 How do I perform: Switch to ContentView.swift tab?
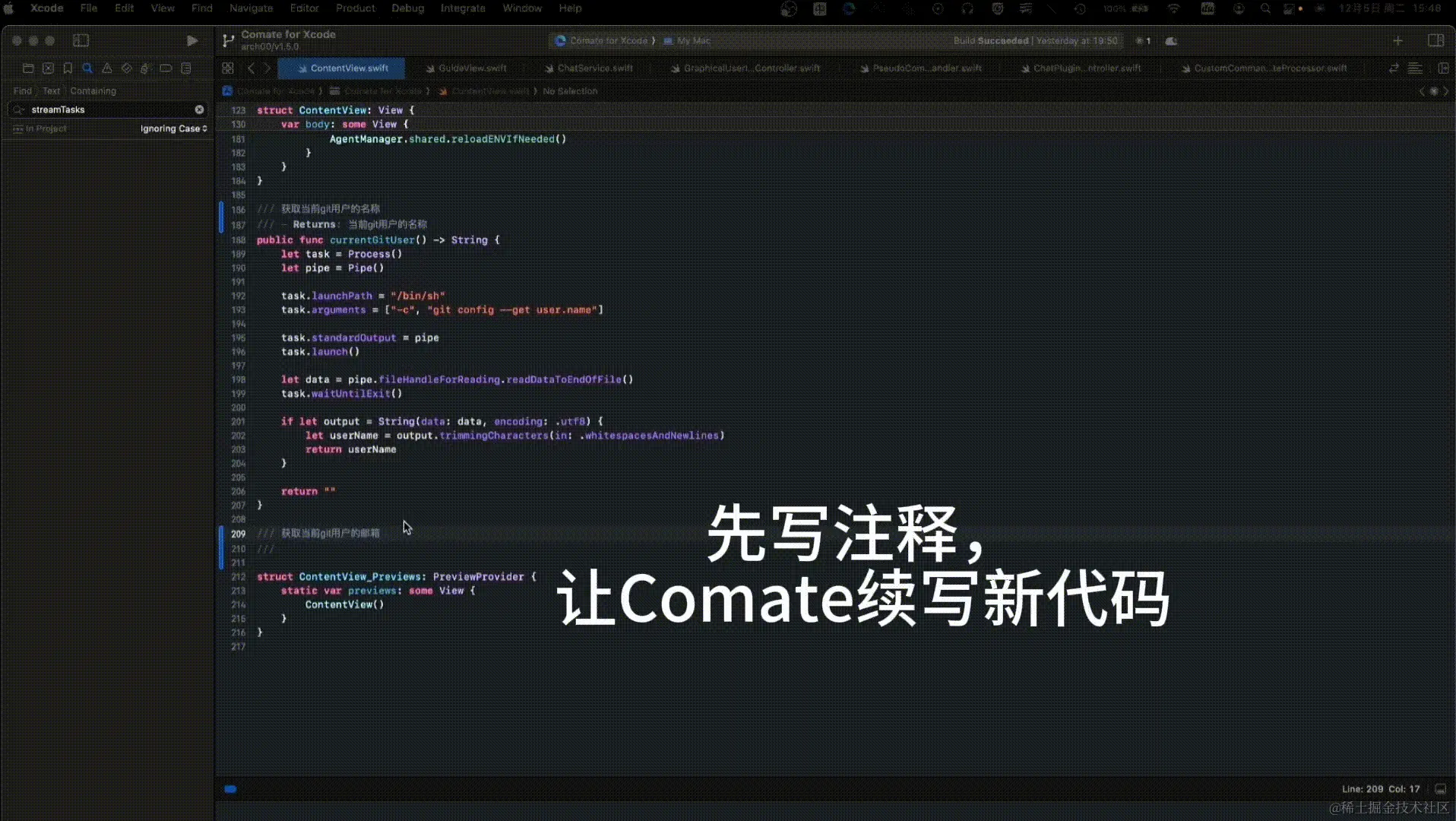tap(342, 68)
